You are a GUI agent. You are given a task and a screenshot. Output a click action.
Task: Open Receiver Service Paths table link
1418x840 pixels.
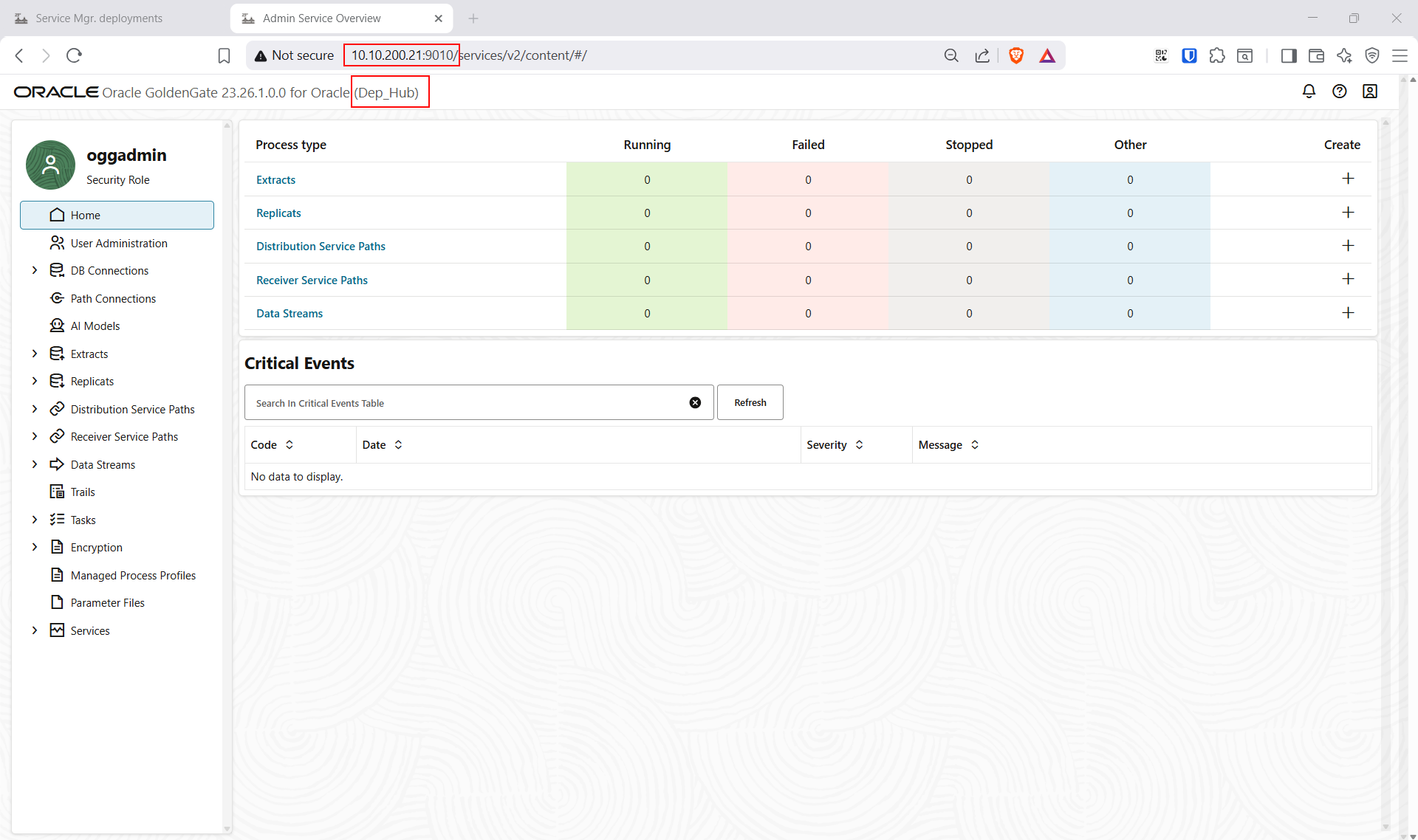[x=312, y=280]
